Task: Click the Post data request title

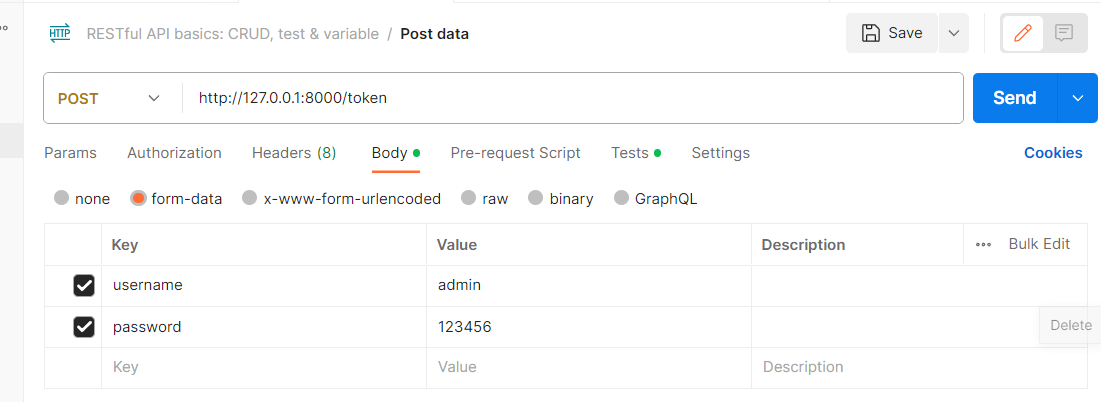Action: [435, 34]
